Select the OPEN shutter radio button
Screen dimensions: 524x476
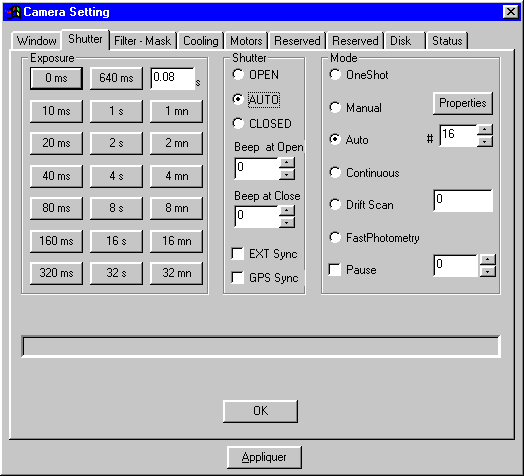[x=238, y=75]
